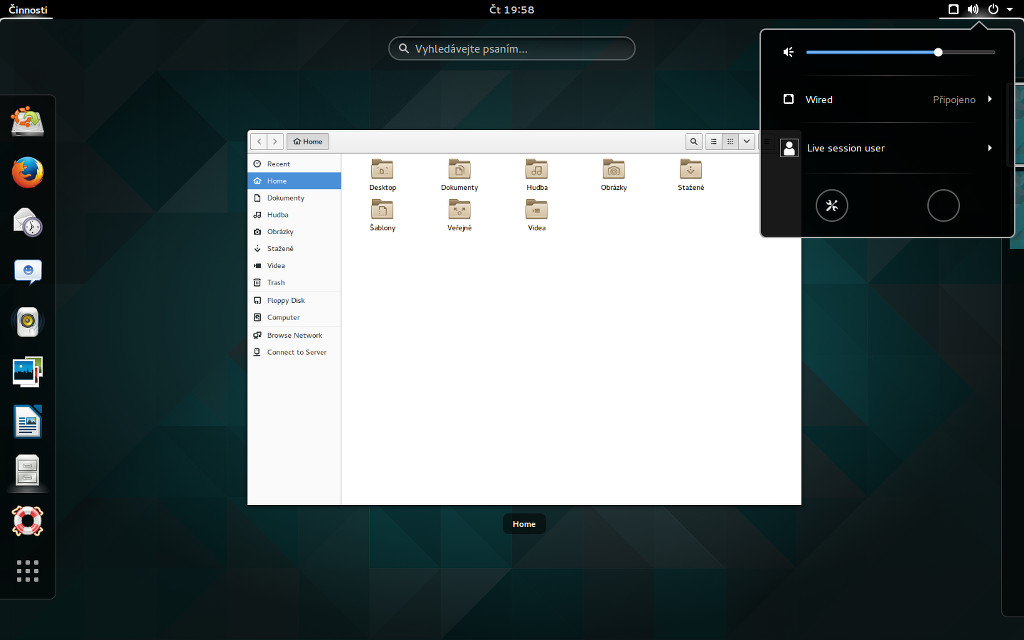The height and width of the screenshot is (640, 1024).
Task: Select Obrázky in the sidebar
Action: click(295, 232)
